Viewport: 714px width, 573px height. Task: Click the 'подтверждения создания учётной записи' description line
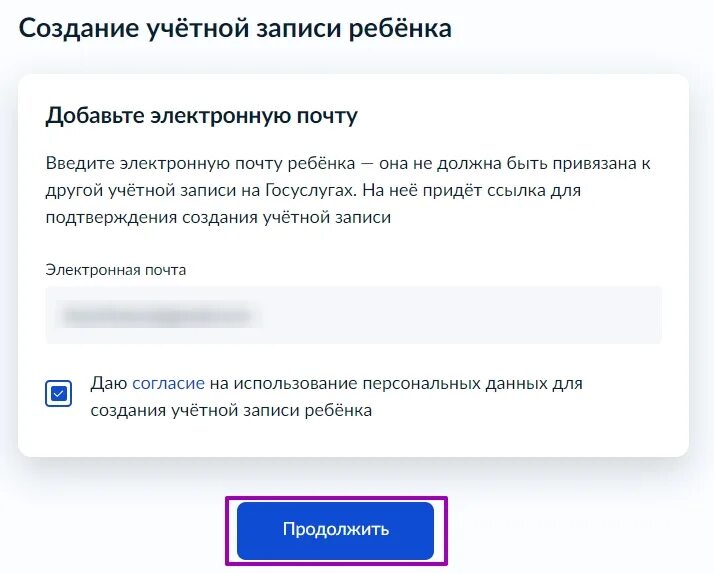coord(218,217)
